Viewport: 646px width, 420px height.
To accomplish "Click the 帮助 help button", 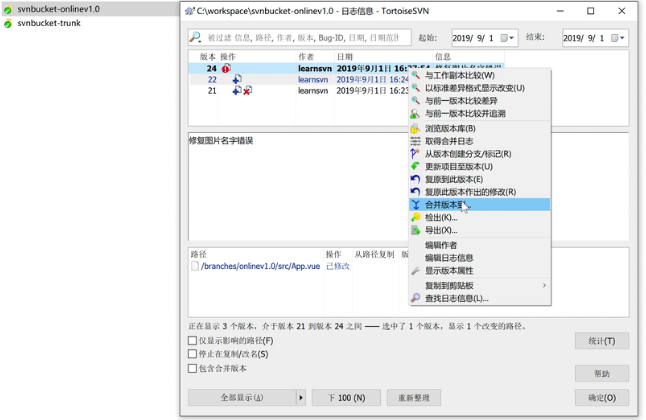I will click(x=602, y=373).
